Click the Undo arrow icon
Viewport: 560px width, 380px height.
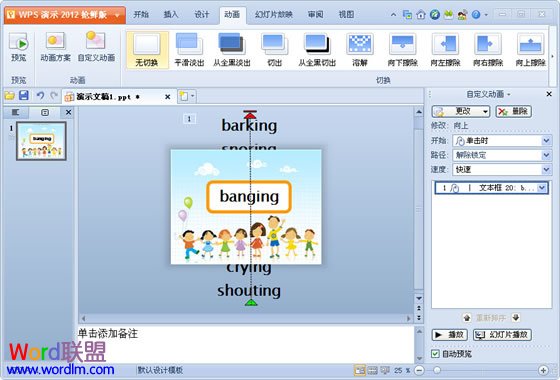coord(40,95)
